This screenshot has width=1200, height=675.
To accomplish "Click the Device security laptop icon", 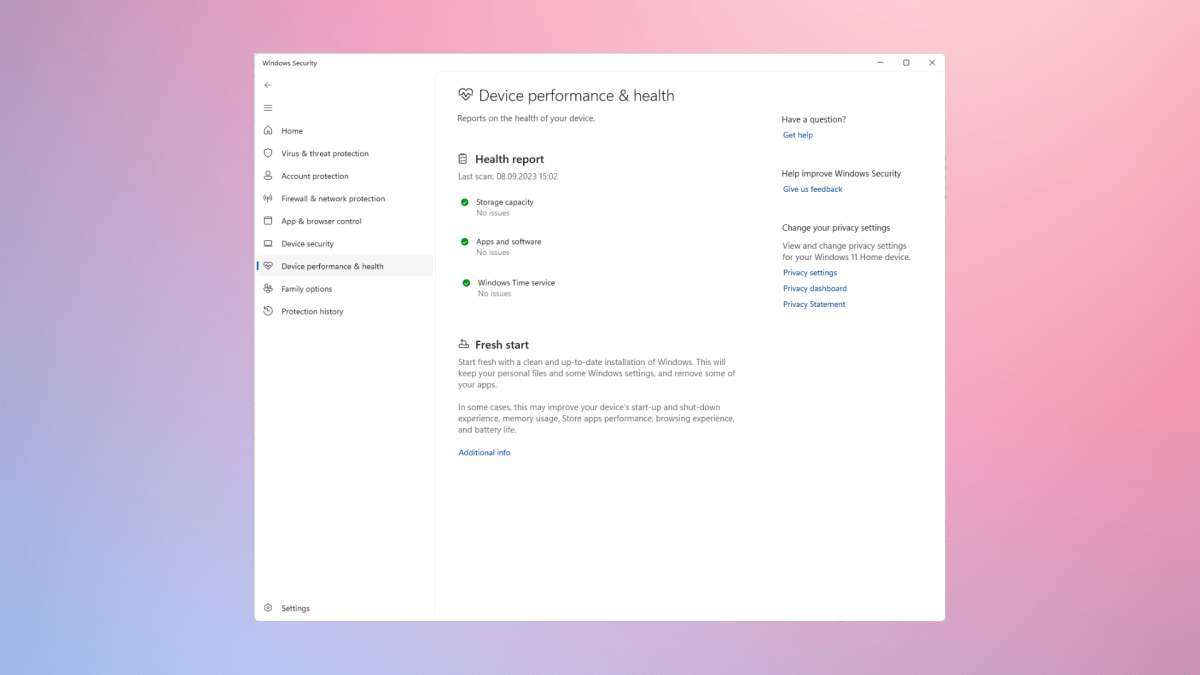I will tap(268, 244).
